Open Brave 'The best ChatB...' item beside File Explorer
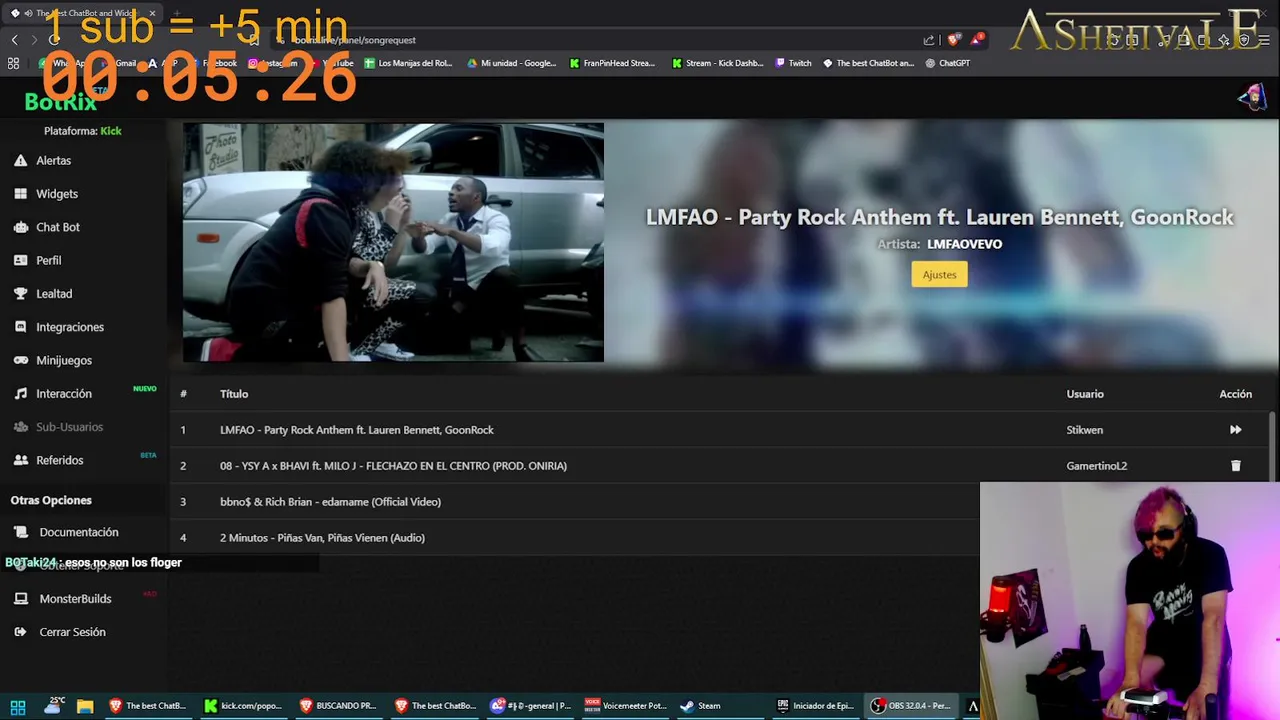Image resolution: width=1280 pixels, height=720 pixels. coord(147,706)
